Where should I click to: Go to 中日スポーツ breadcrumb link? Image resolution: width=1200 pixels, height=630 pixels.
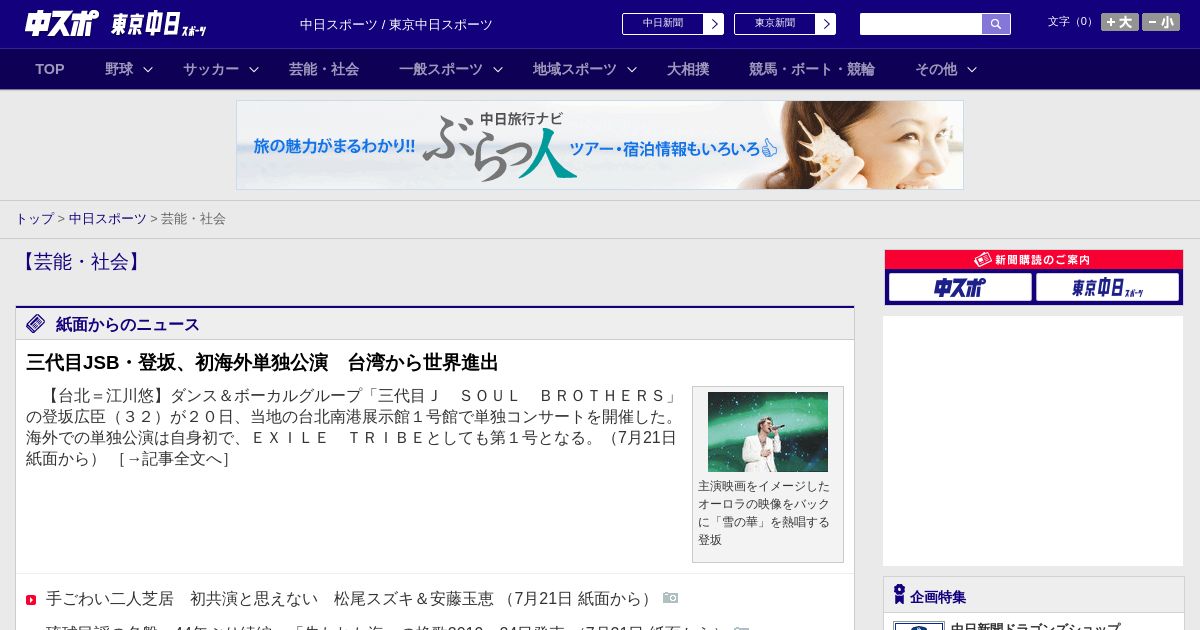pos(108,218)
